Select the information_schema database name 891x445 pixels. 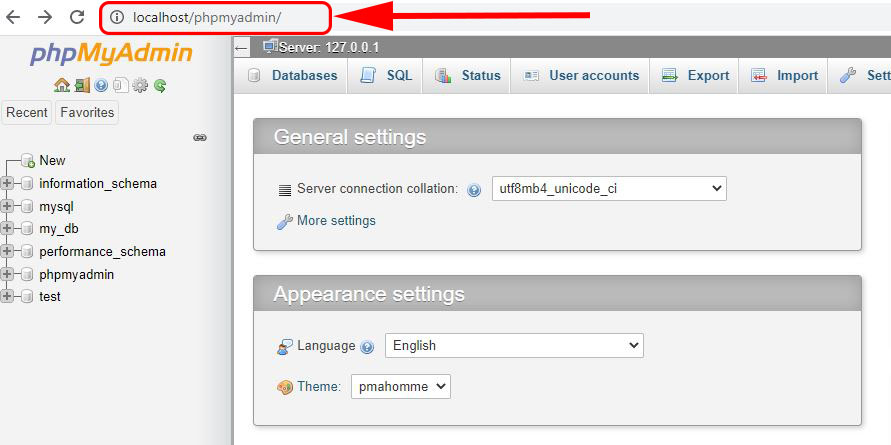(98, 184)
